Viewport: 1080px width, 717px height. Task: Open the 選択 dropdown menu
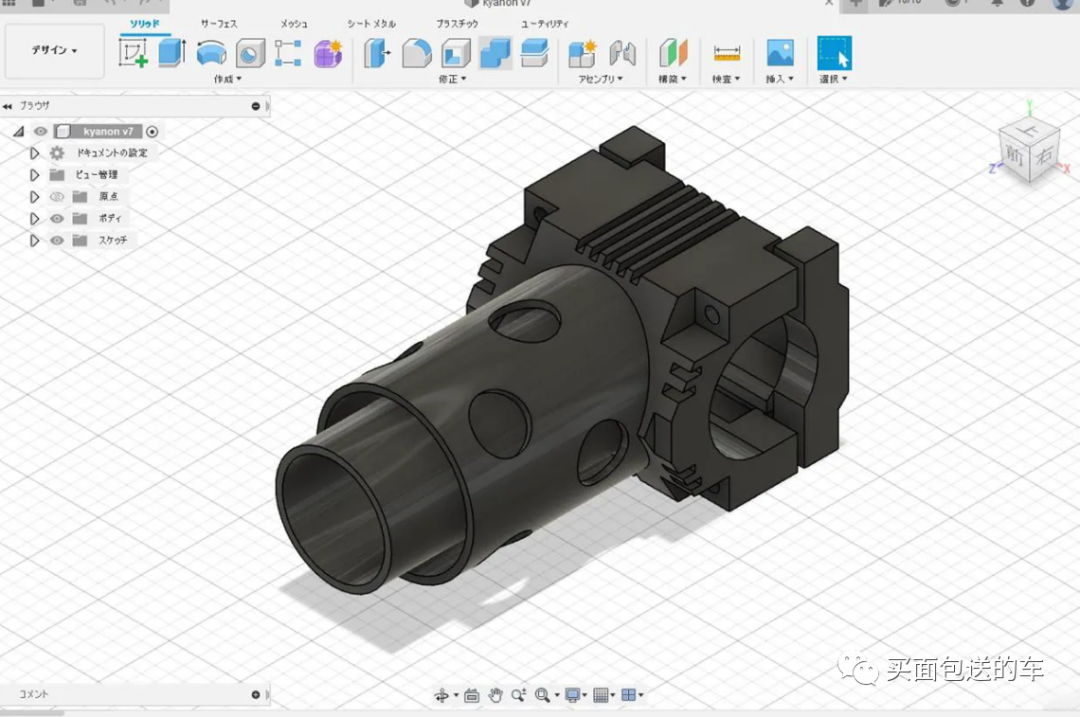click(x=833, y=79)
